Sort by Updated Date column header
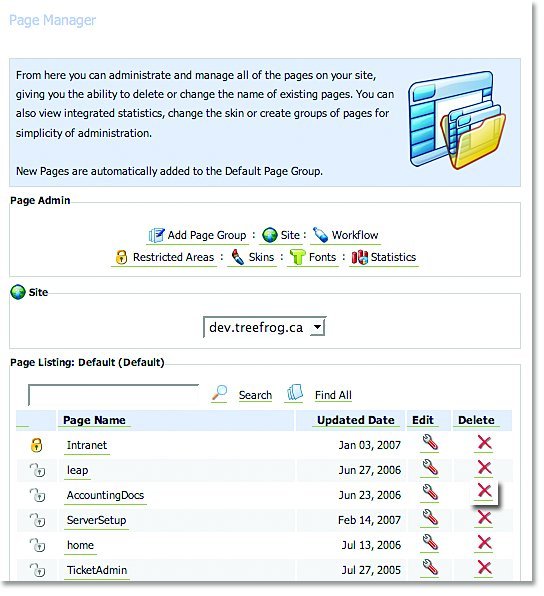 point(356,420)
